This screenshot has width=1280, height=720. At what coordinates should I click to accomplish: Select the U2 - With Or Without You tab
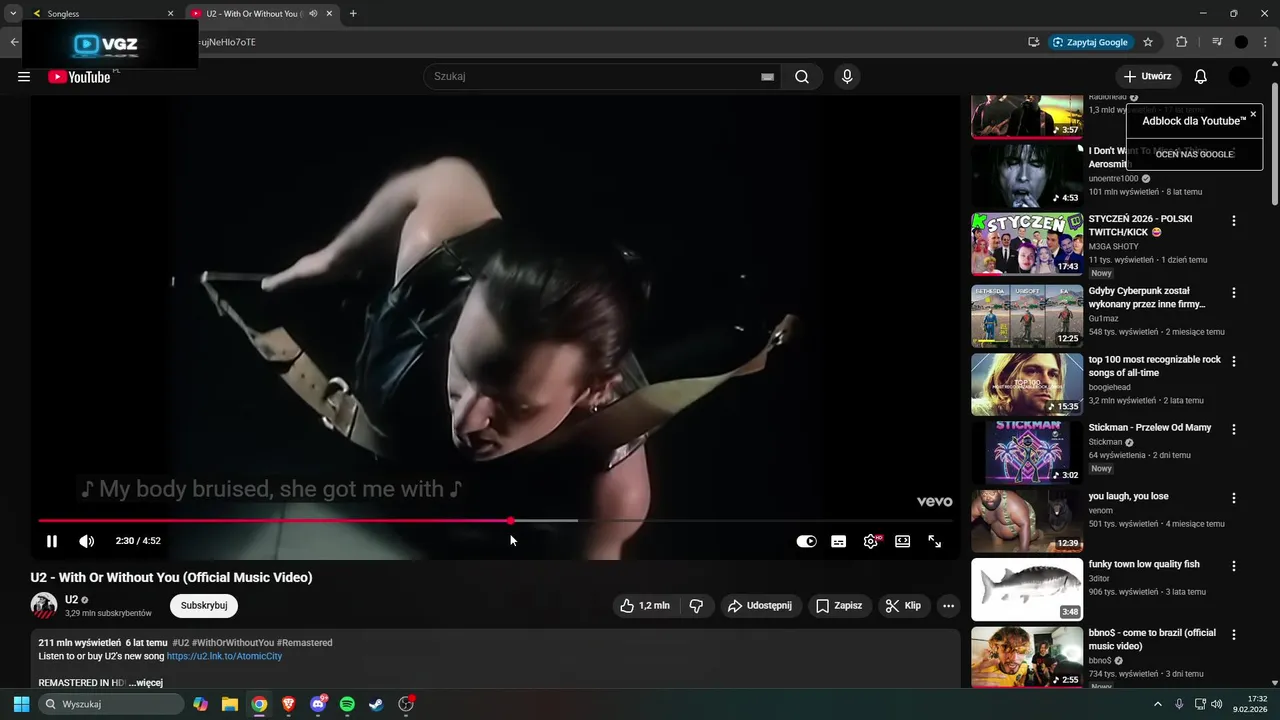(252, 14)
